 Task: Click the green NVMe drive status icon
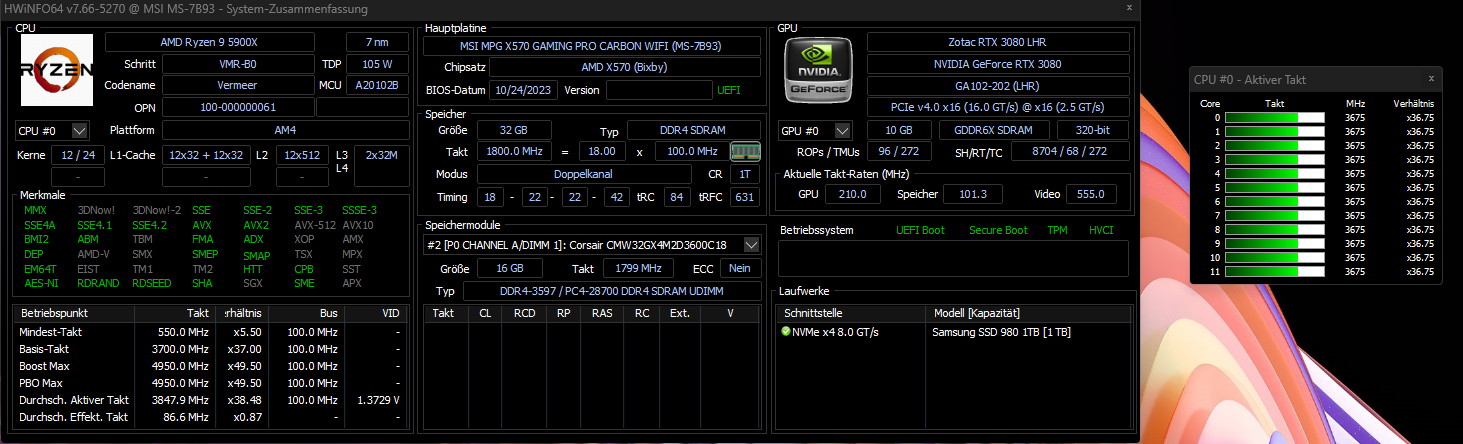786,331
